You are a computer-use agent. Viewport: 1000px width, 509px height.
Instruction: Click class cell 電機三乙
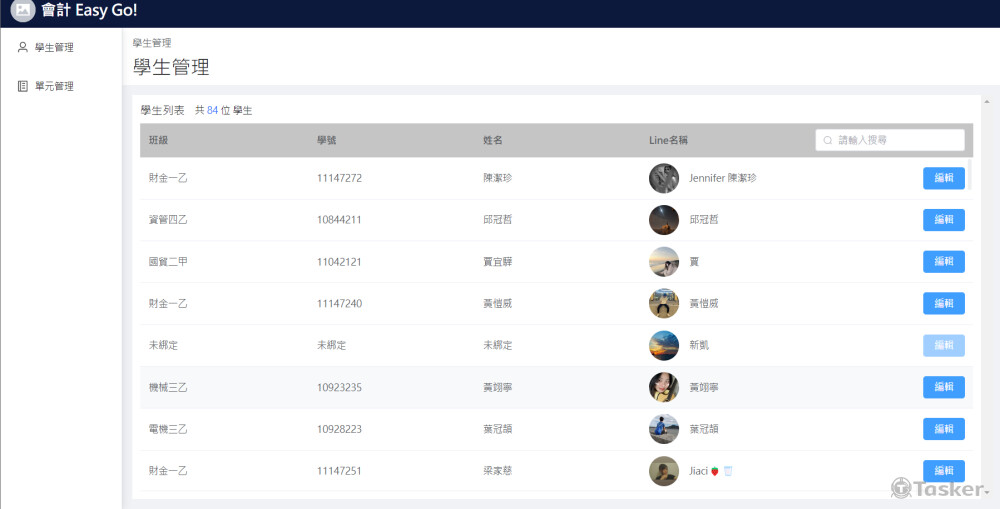(168, 429)
